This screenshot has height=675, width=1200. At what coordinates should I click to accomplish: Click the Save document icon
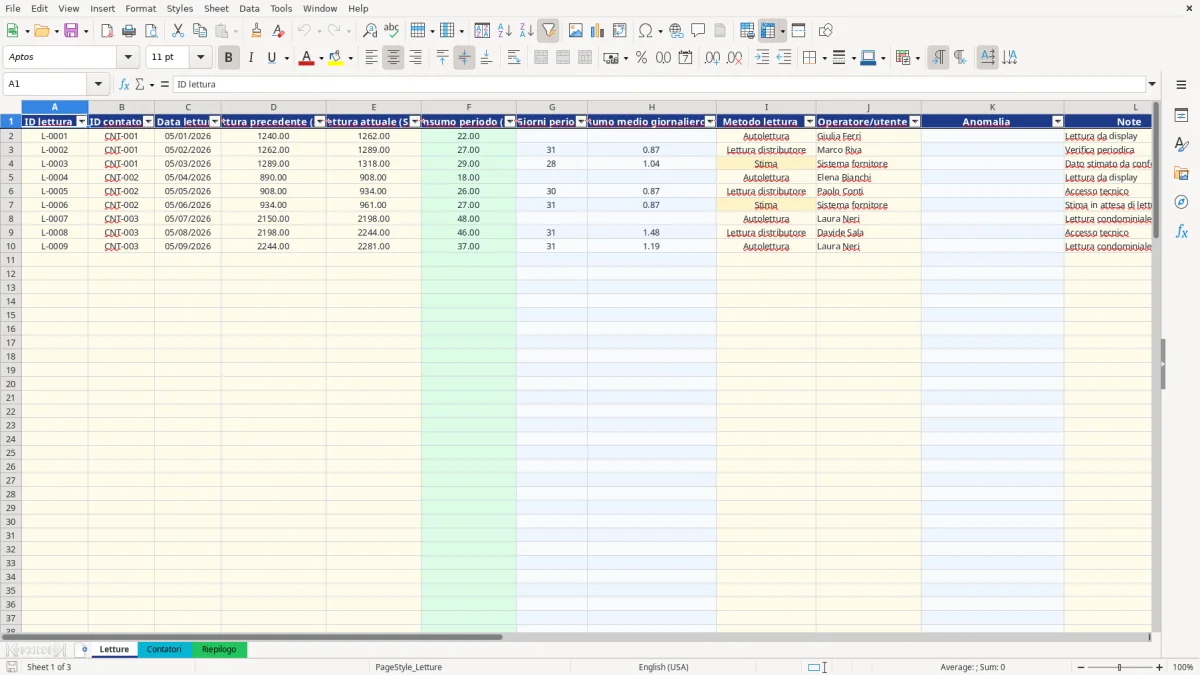(71, 31)
